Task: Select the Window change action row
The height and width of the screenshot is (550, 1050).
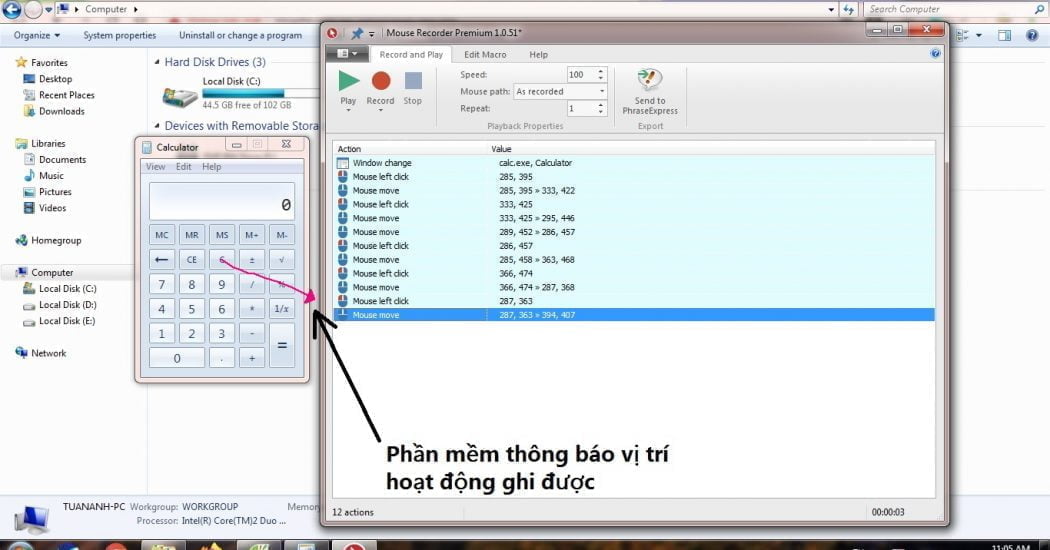Action: [x=633, y=163]
